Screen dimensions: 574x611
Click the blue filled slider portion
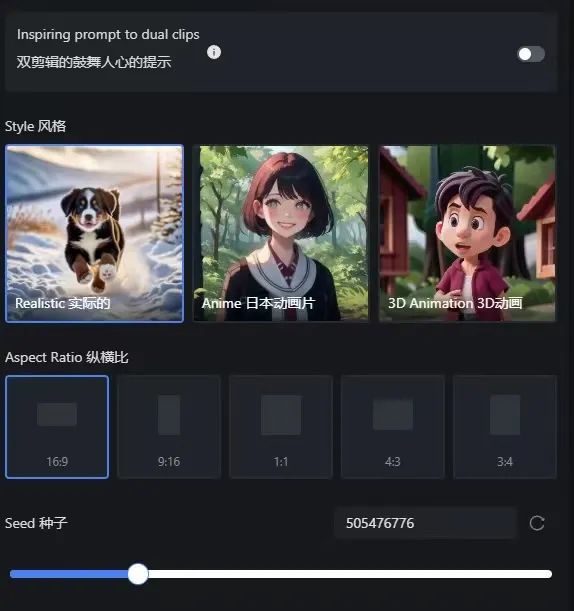(x=69, y=574)
